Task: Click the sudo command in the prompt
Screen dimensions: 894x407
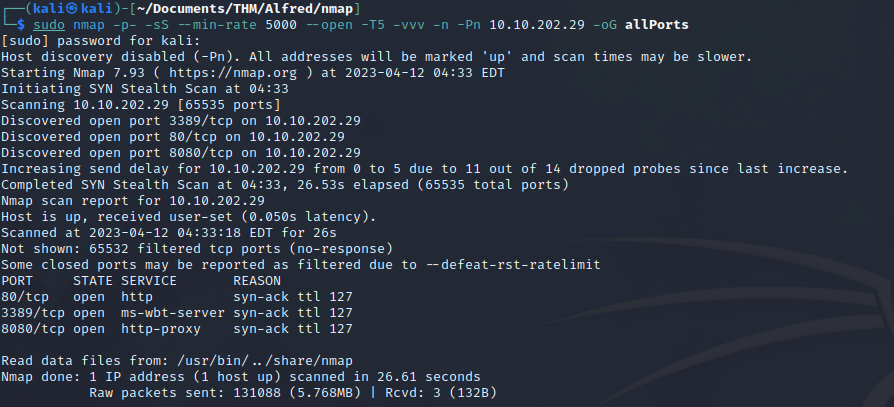Action: pyautogui.click(x=49, y=24)
